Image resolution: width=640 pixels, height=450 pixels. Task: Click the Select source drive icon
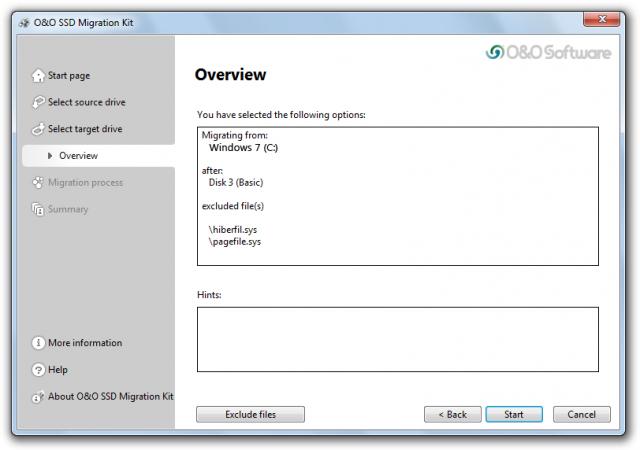38,102
